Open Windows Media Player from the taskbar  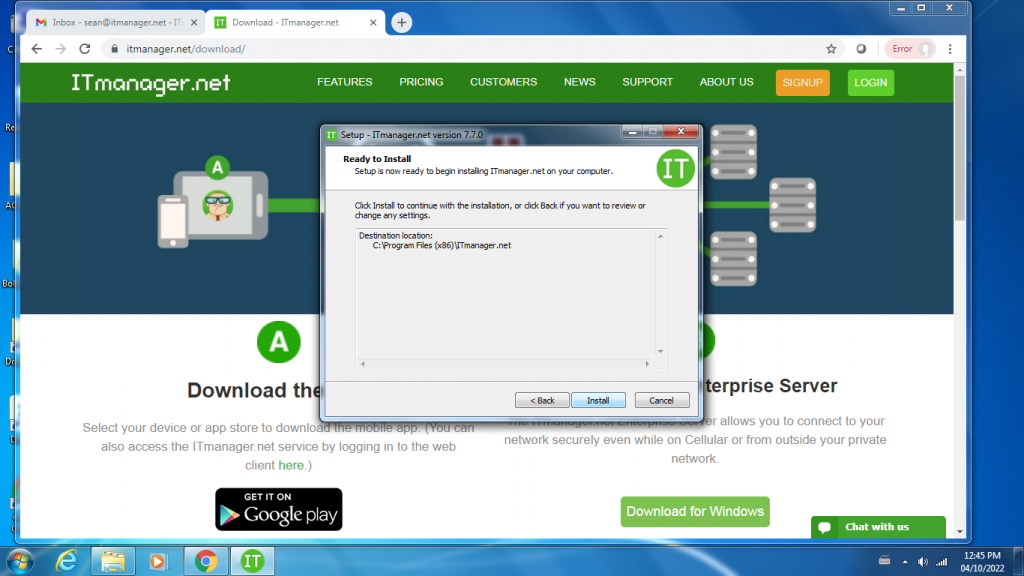click(x=159, y=561)
